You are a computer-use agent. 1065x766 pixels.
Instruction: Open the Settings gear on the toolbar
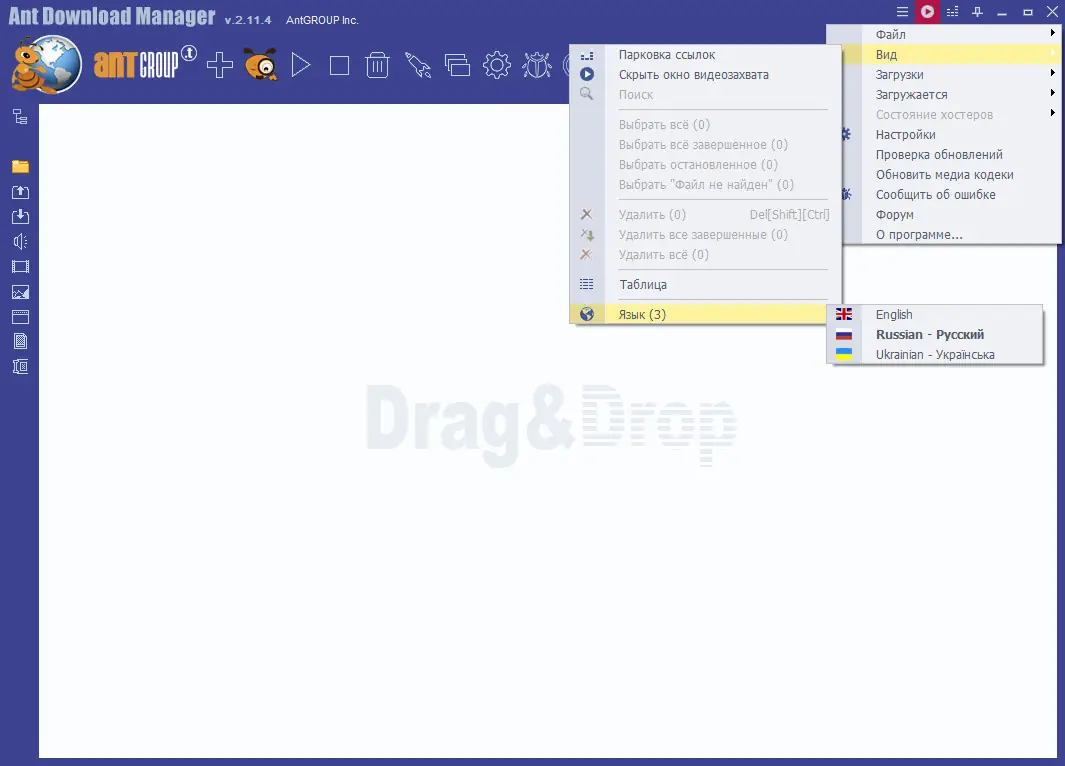point(497,64)
